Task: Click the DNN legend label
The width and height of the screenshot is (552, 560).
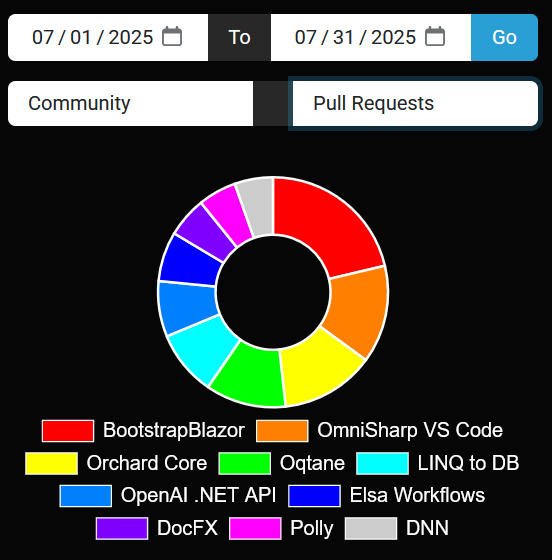Action: [427, 528]
